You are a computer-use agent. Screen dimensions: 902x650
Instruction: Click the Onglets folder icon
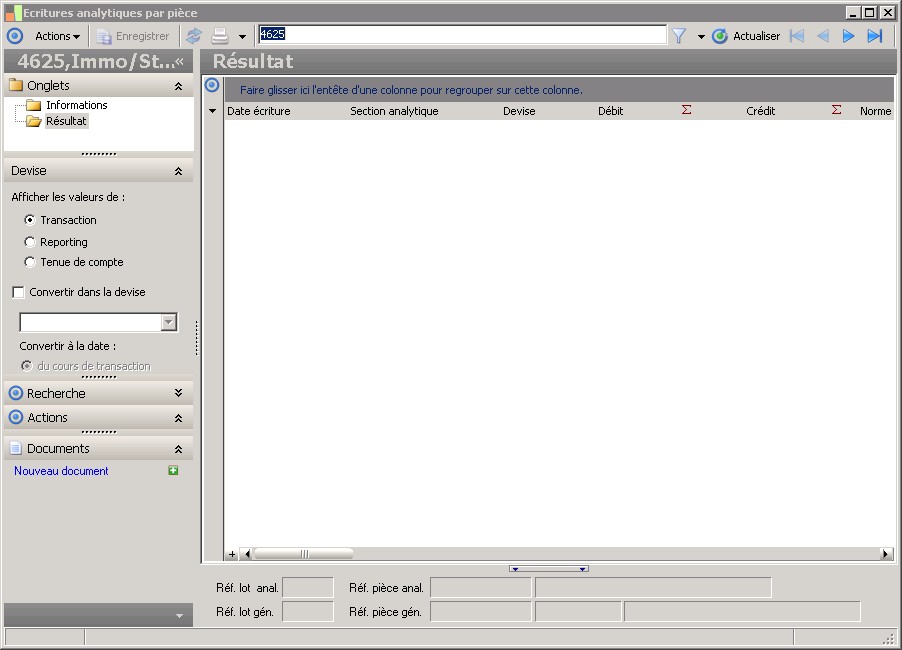(16, 85)
